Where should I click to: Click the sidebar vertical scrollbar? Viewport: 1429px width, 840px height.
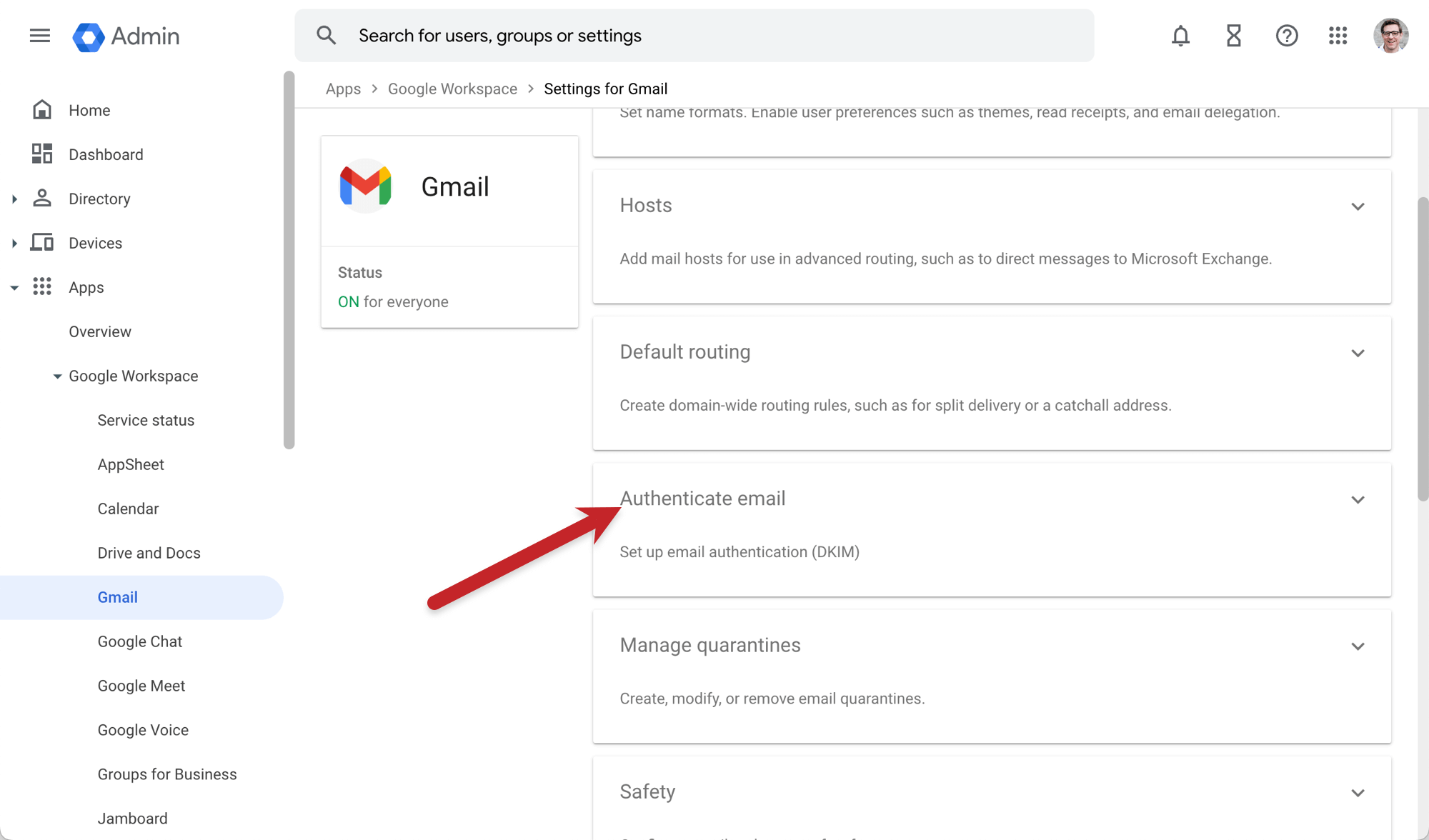[289, 260]
